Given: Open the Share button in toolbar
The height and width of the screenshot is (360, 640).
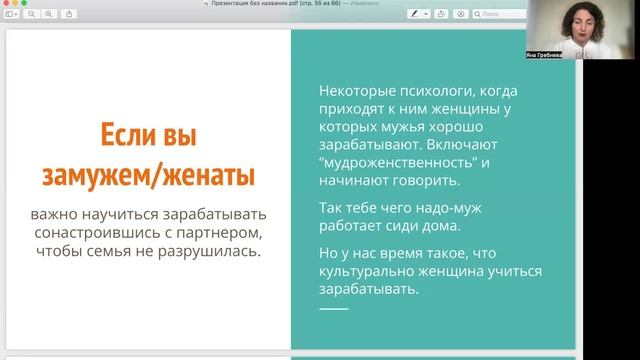Looking at the screenshot, I should coord(69,14).
